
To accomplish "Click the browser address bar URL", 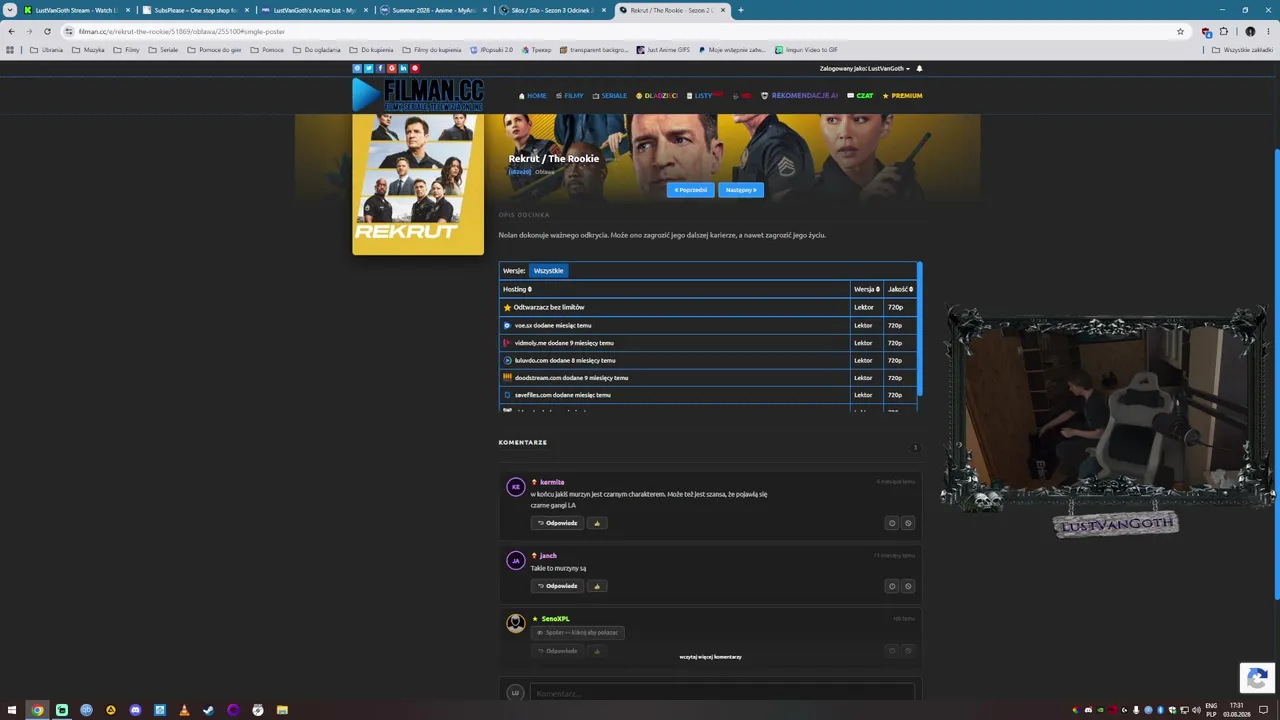I will coord(182,31).
